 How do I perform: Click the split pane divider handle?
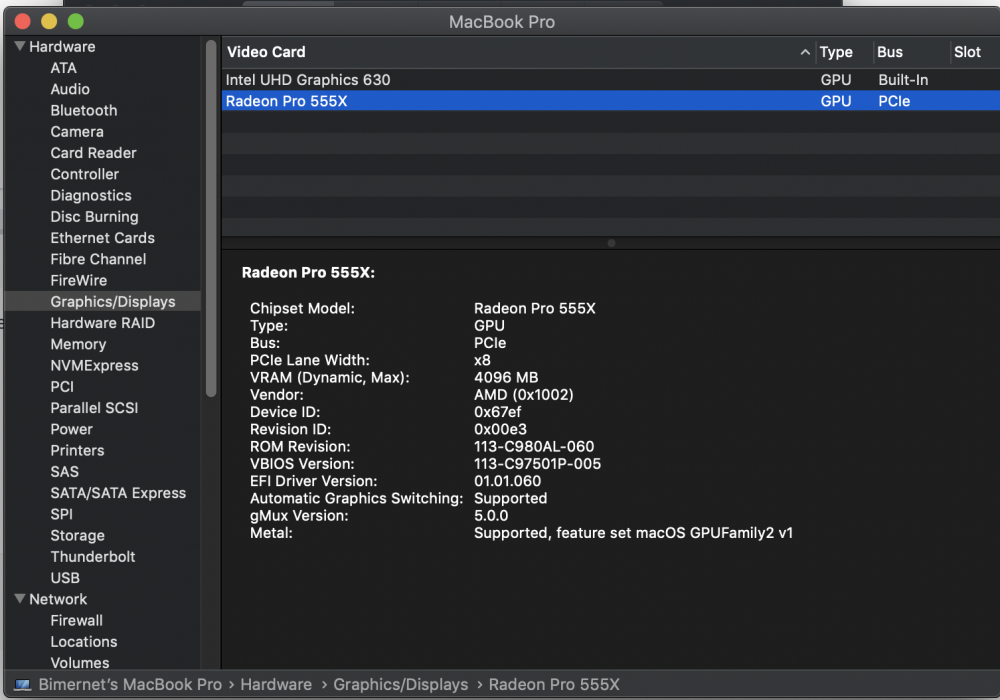tap(611, 243)
